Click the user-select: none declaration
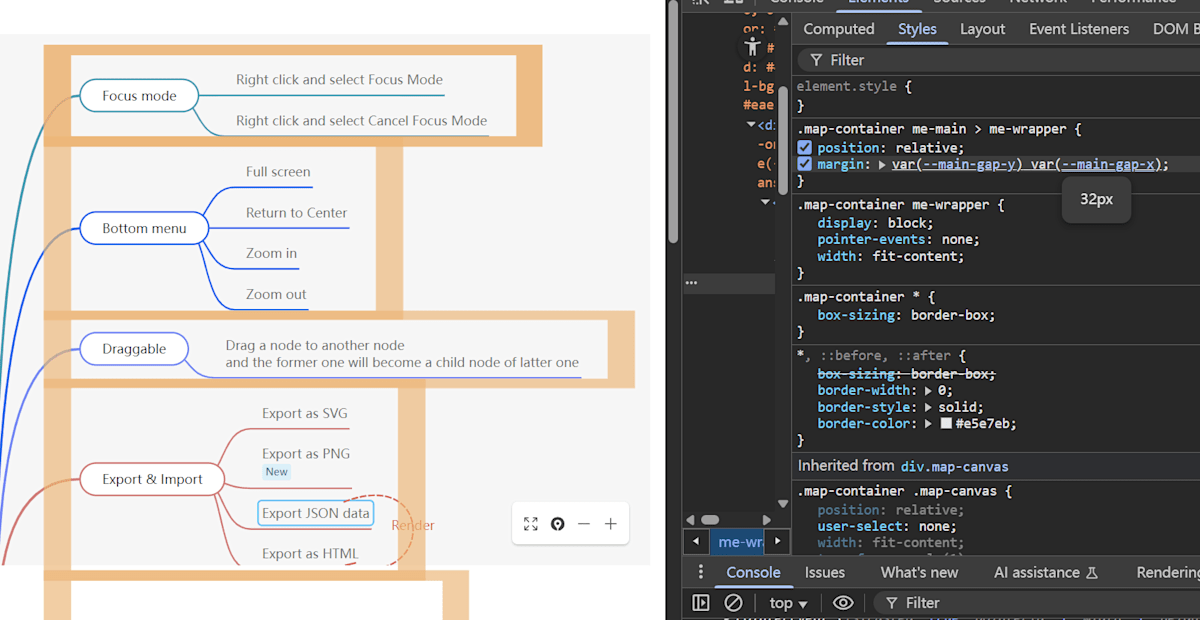The image size is (1200, 620). pos(886,526)
